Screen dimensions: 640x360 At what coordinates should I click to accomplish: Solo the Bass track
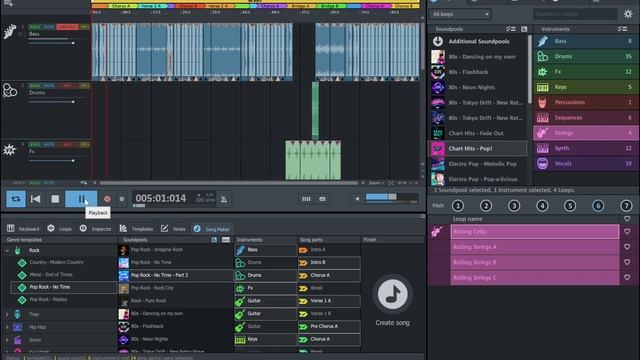35,27
